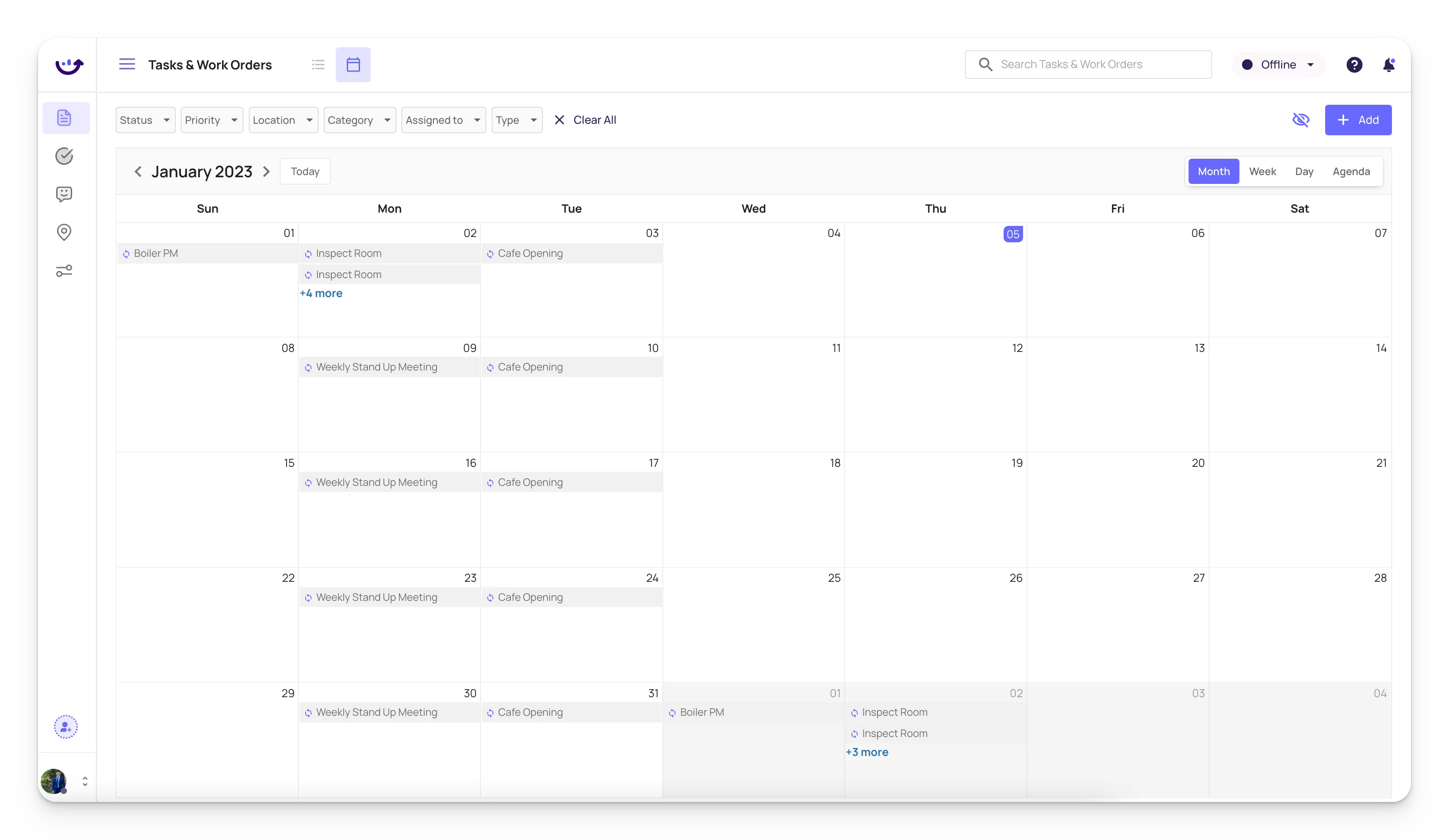This screenshot has width=1449, height=840.
Task: Open the Category filter dropdown
Action: [x=359, y=120]
